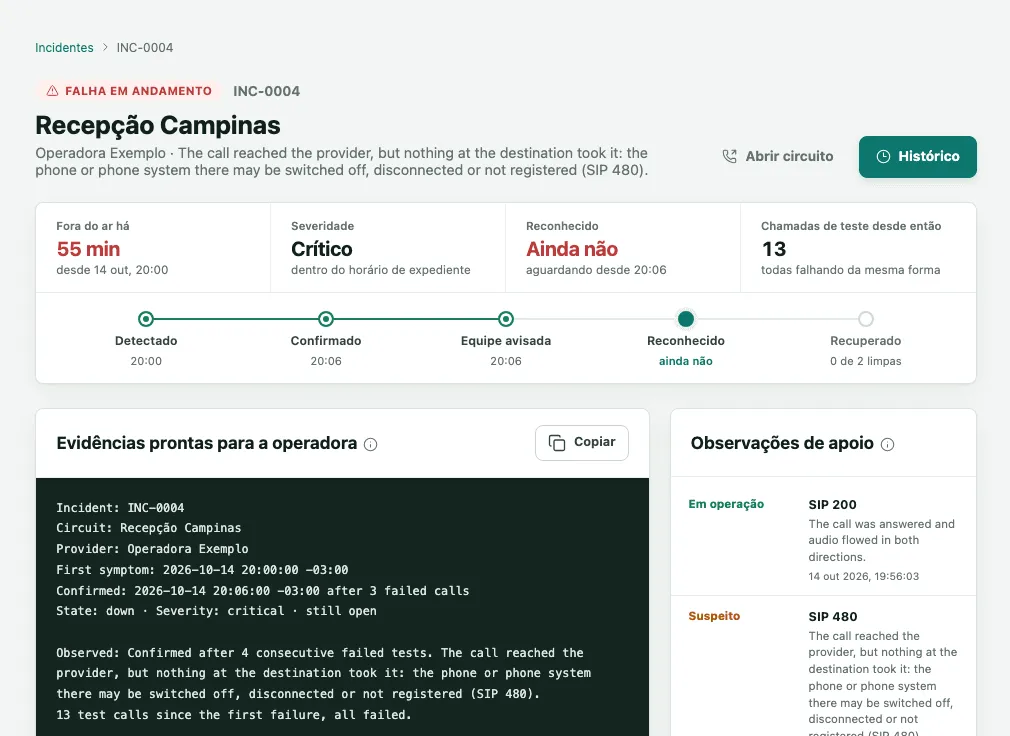Image resolution: width=1010 pixels, height=736 pixels.
Task: Click the 'Ainda não' acknowledged value
Action: click(x=572, y=249)
